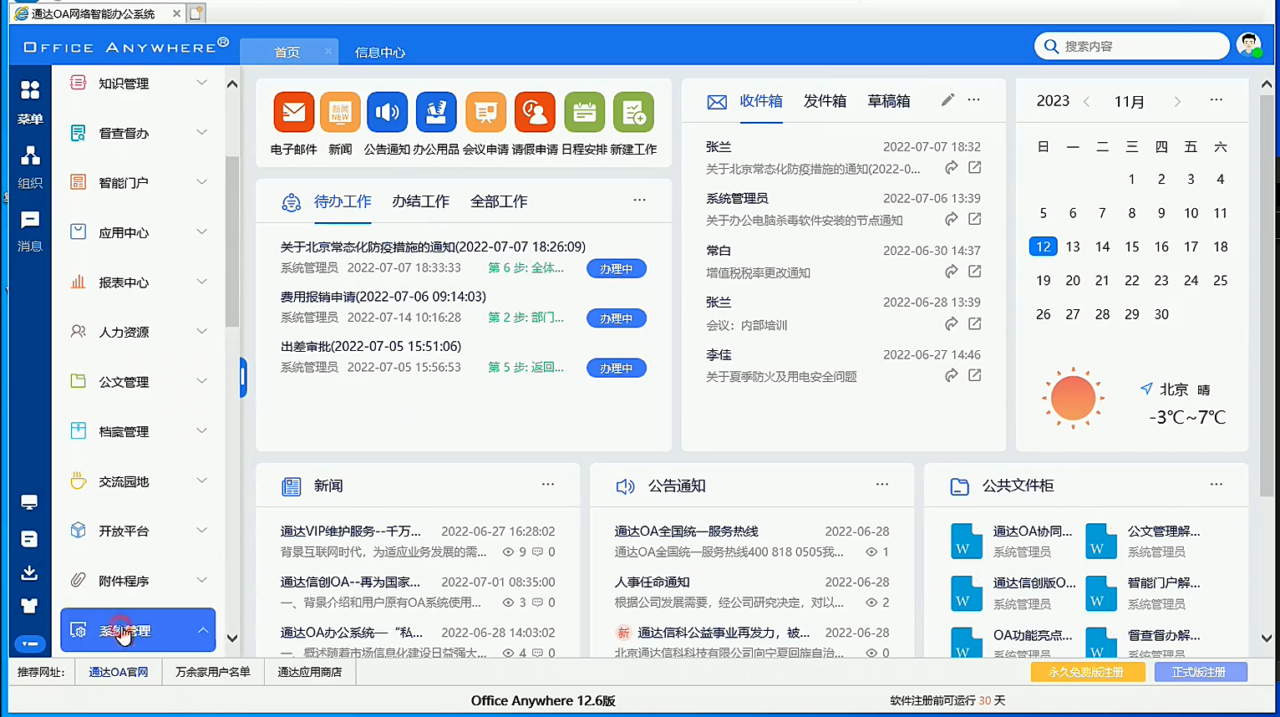Select date 12 in the calendar

click(1043, 247)
